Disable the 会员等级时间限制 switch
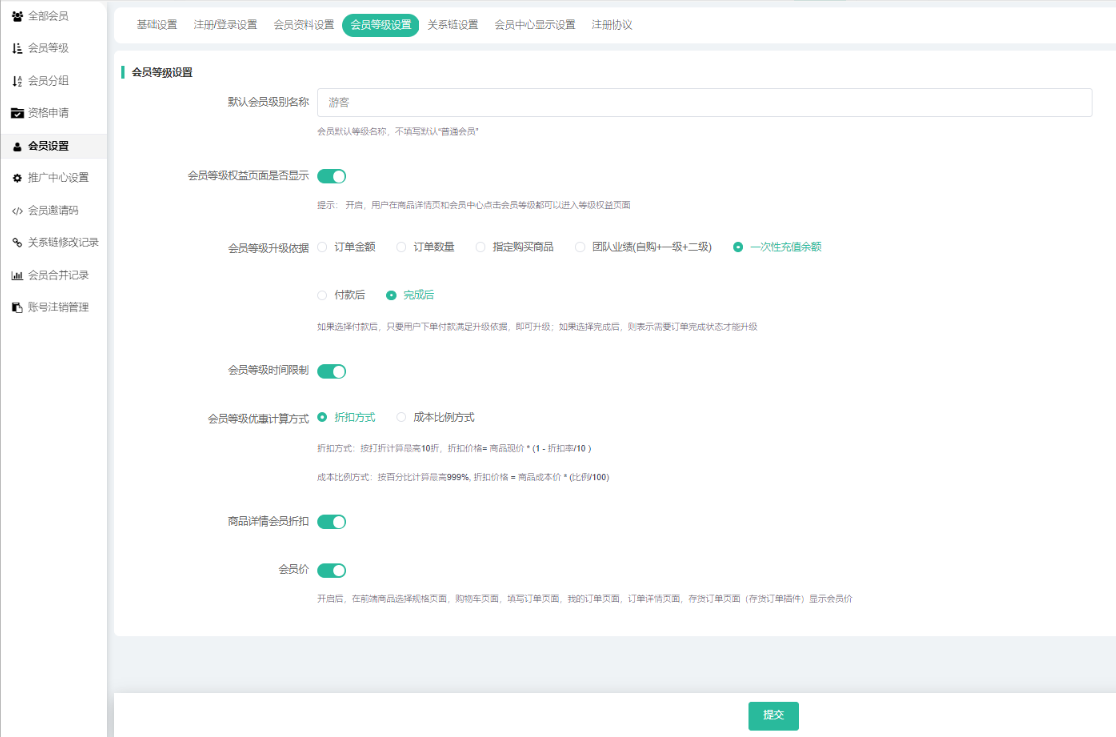Screen dimensions: 1116x737 [331, 371]
